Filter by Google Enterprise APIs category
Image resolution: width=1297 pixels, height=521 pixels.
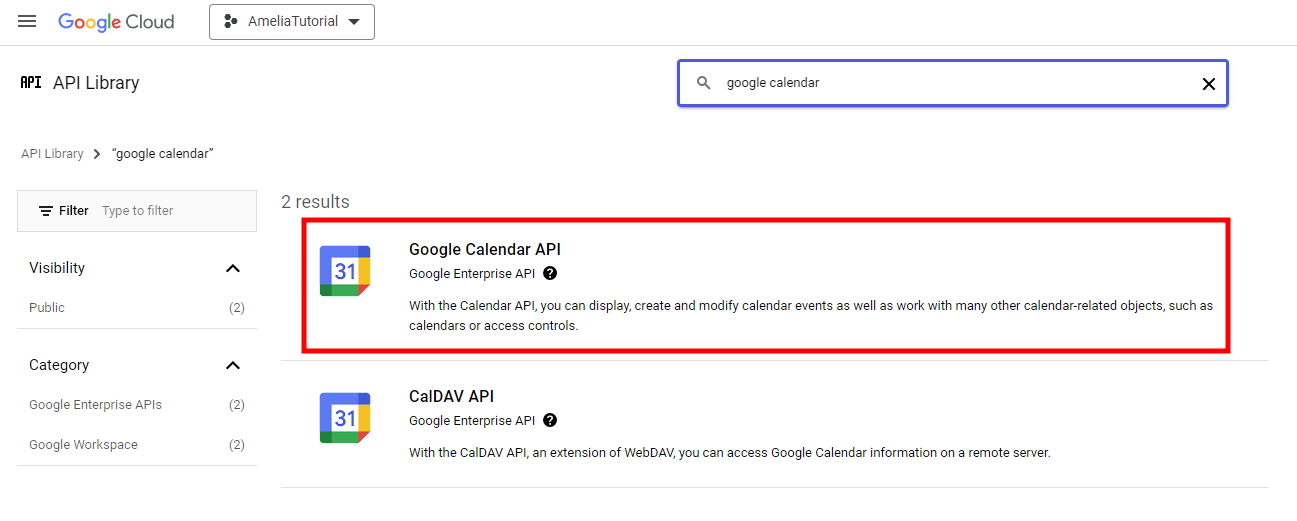click(x=95, y=405)
